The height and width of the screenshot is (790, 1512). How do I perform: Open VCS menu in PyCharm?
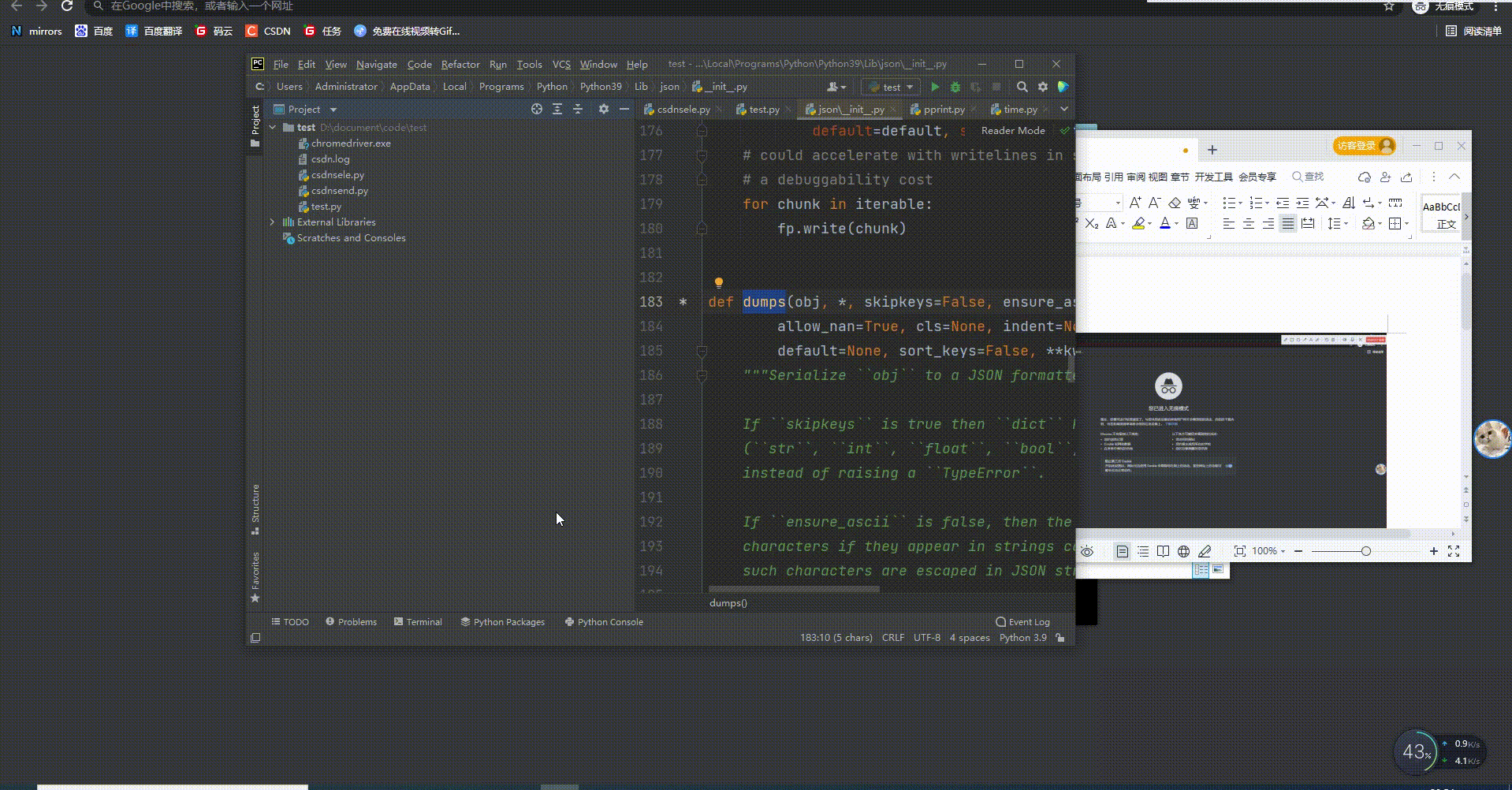(561, 65)
